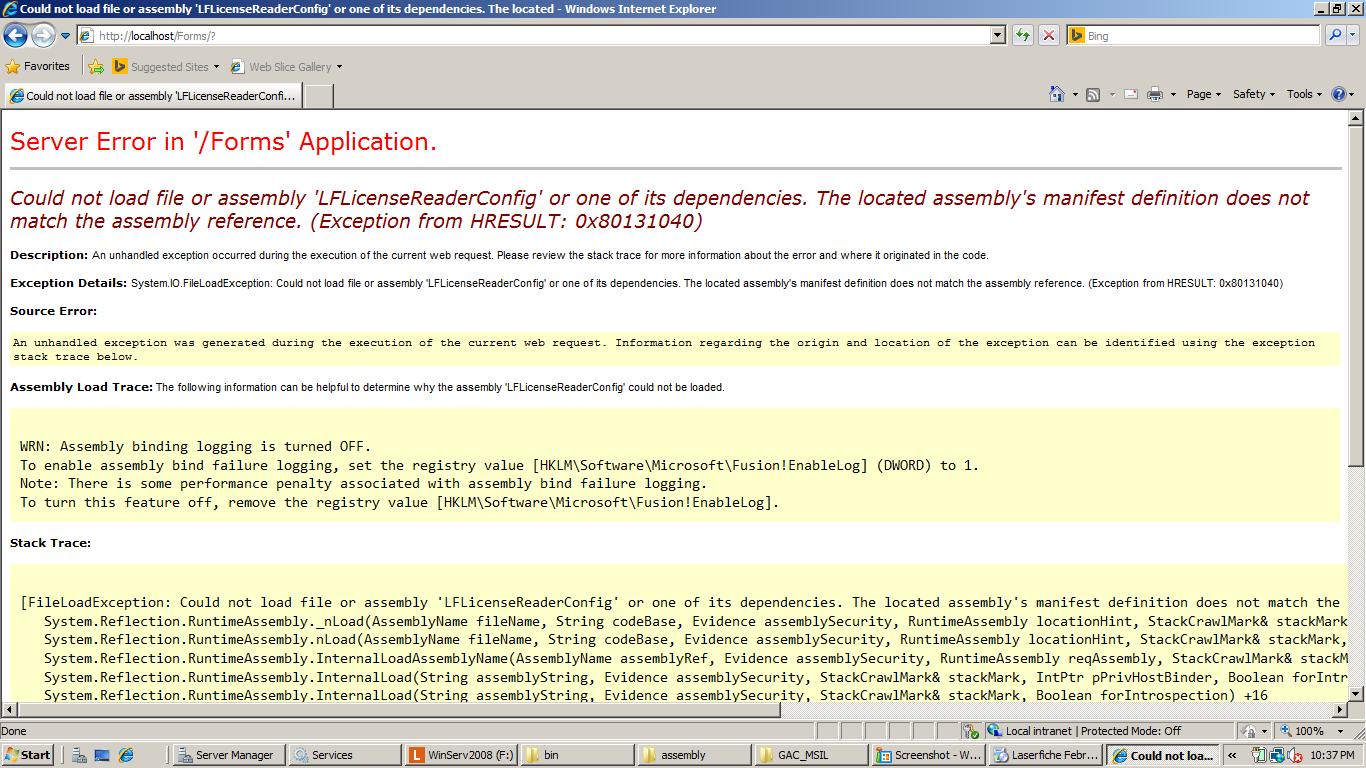Open the Tools menu
This screenshot has width=1366, height=768.
click(1303, 94)
